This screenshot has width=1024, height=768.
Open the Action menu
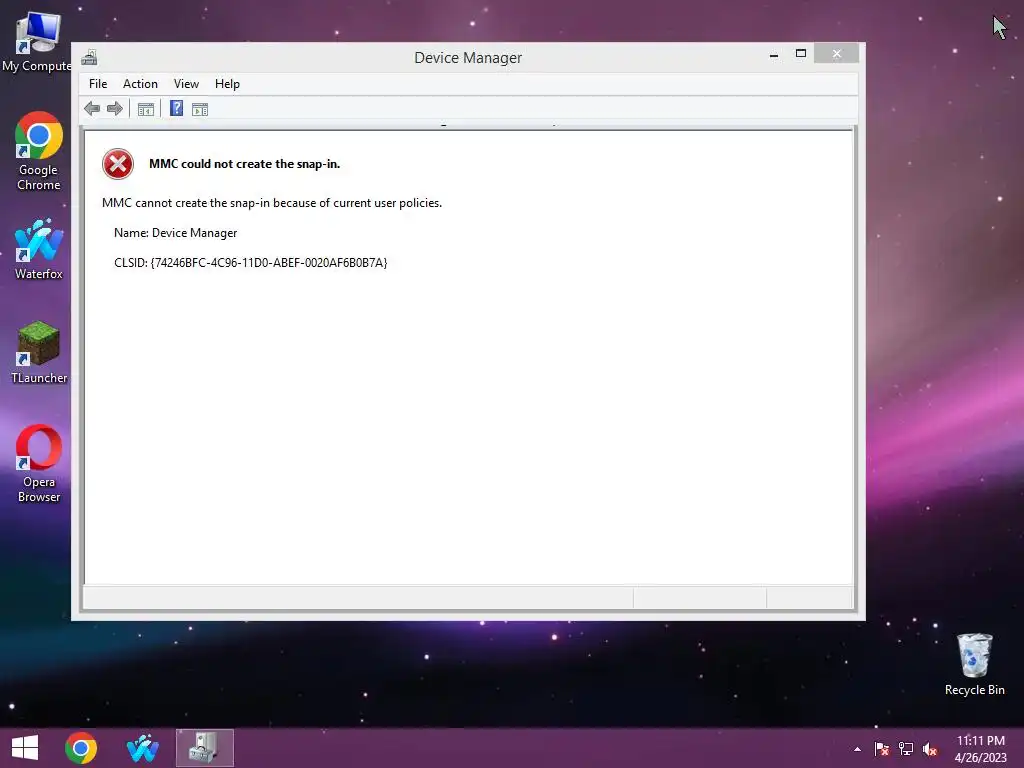tap(140, 84)
